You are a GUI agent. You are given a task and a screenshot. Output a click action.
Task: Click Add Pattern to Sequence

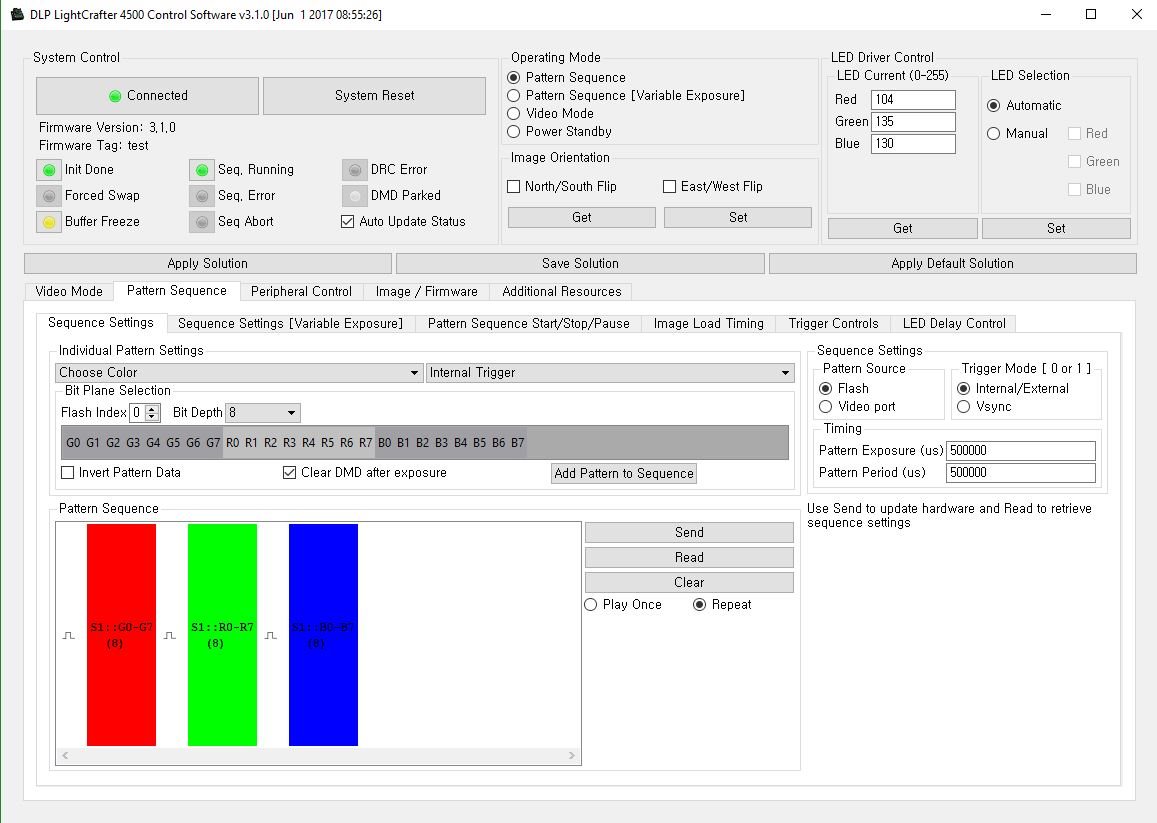click(x=624, y=473)
